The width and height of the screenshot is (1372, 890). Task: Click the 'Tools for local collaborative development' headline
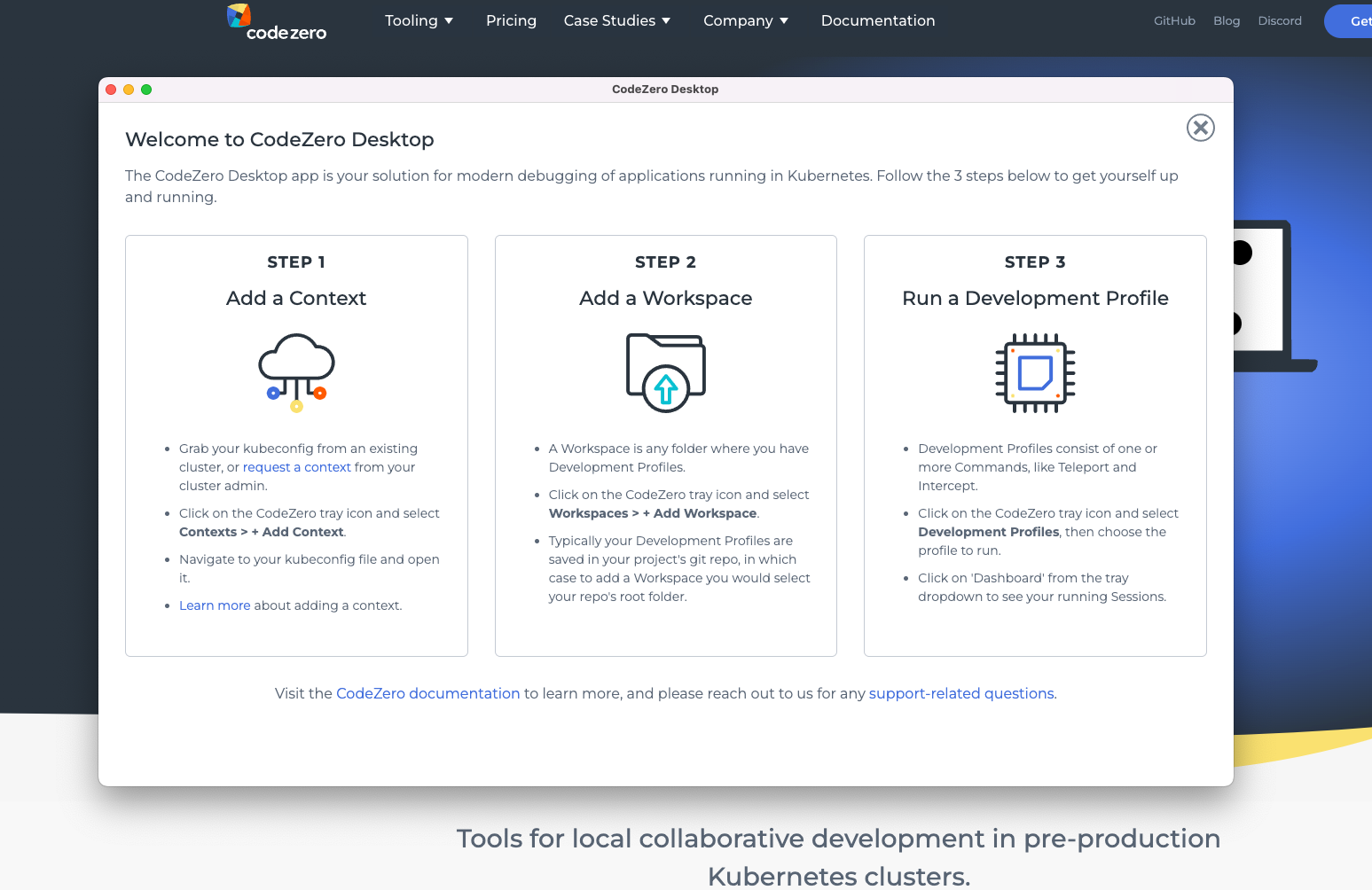click(838, 857)
